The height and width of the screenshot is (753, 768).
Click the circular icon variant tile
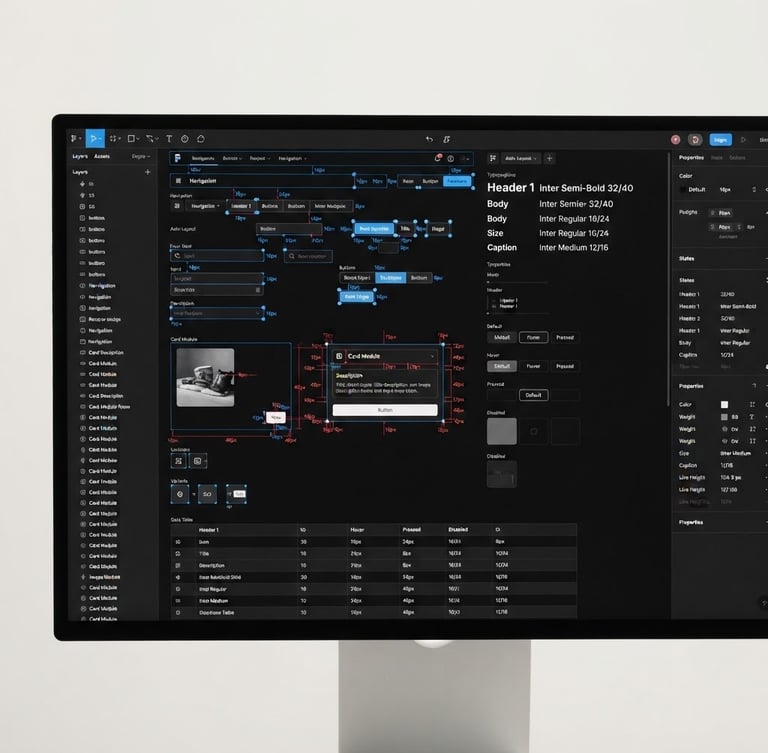(x=180, y=494)
